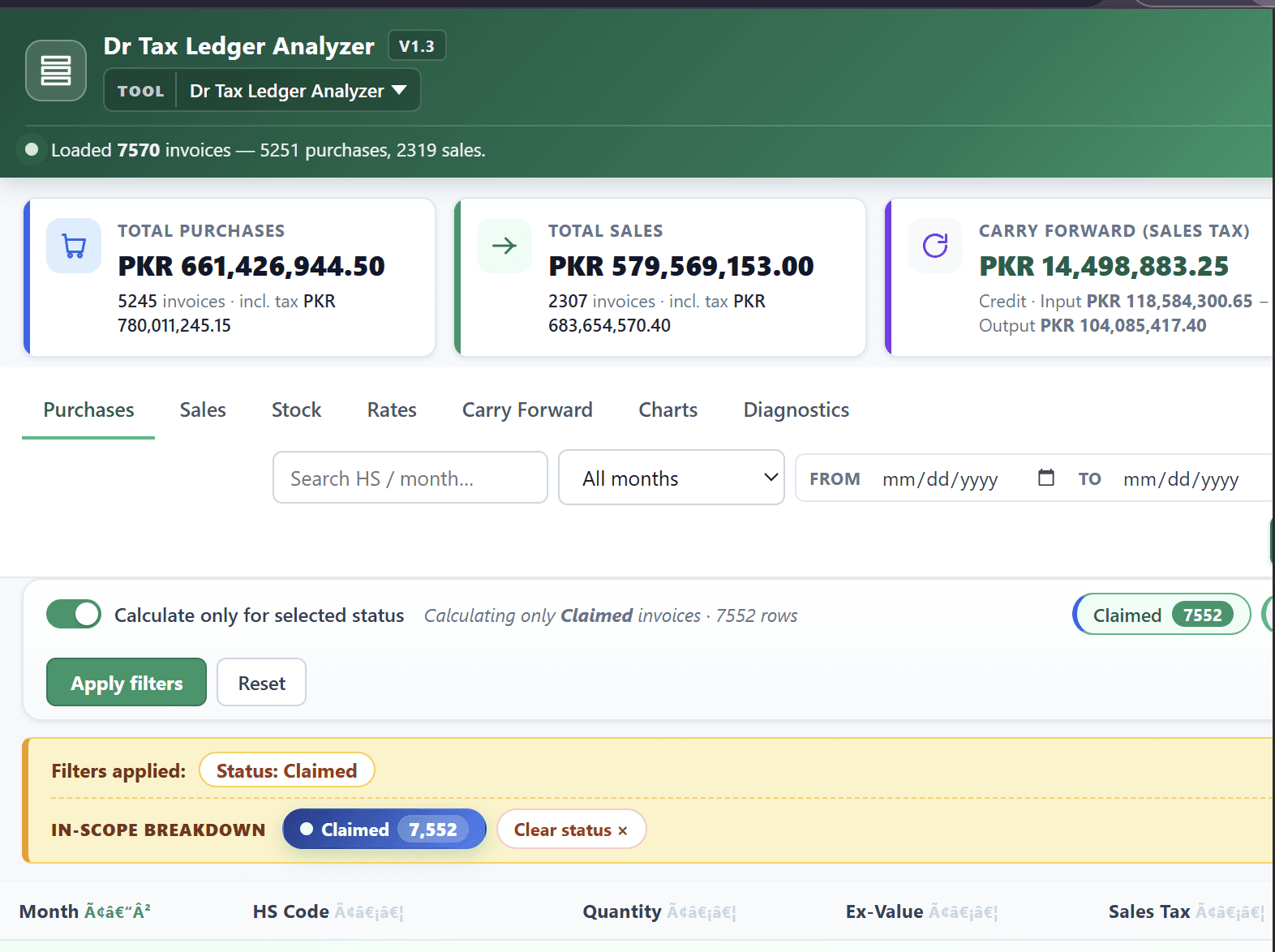Image resolution: width=1275 pixels, height=952 pixels.
Task: Click the refresh icon in Carry Forward card
Action: [935, 246]
